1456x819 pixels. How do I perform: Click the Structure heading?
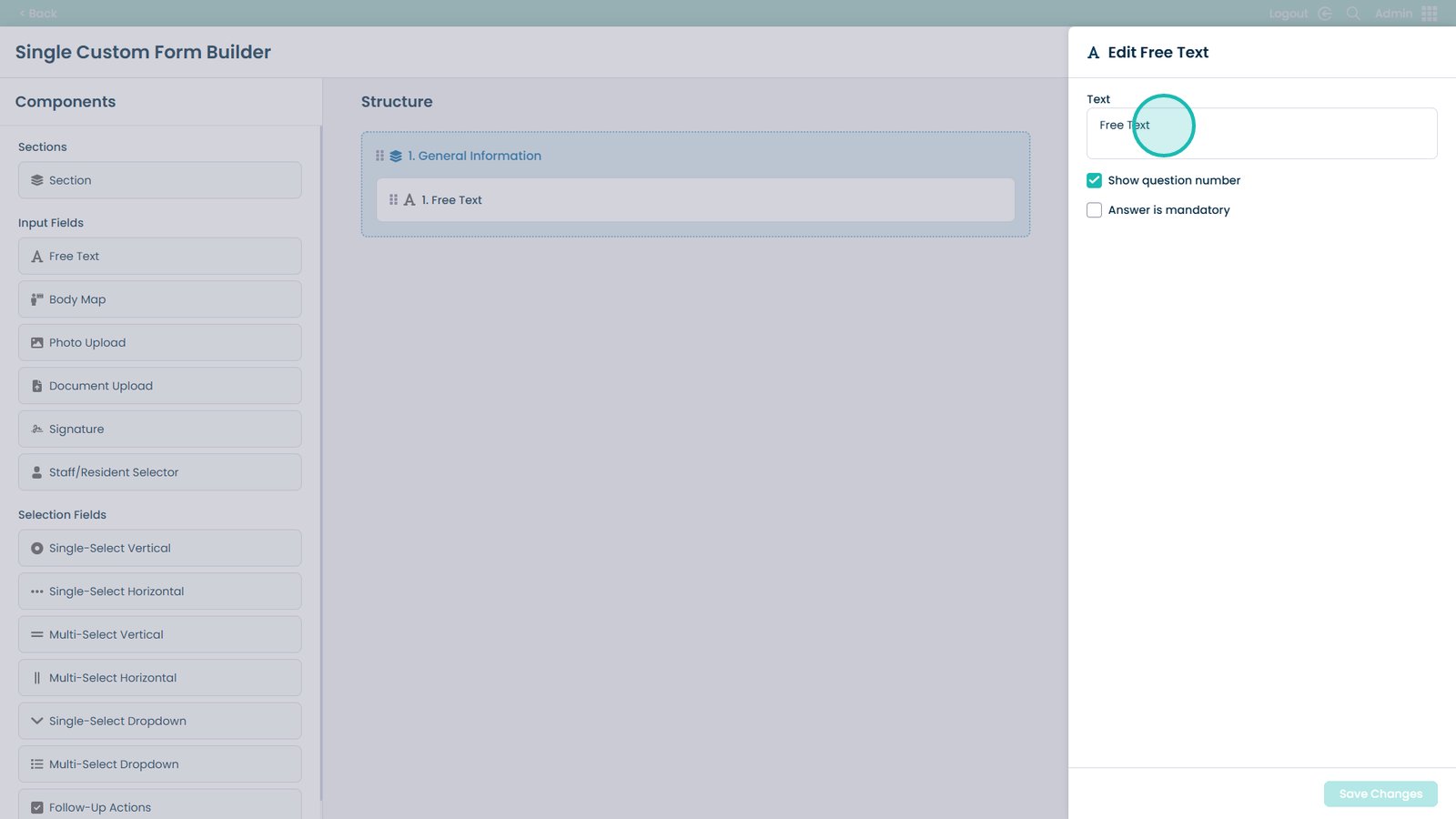pyautogui.click(x=397, y=102)
